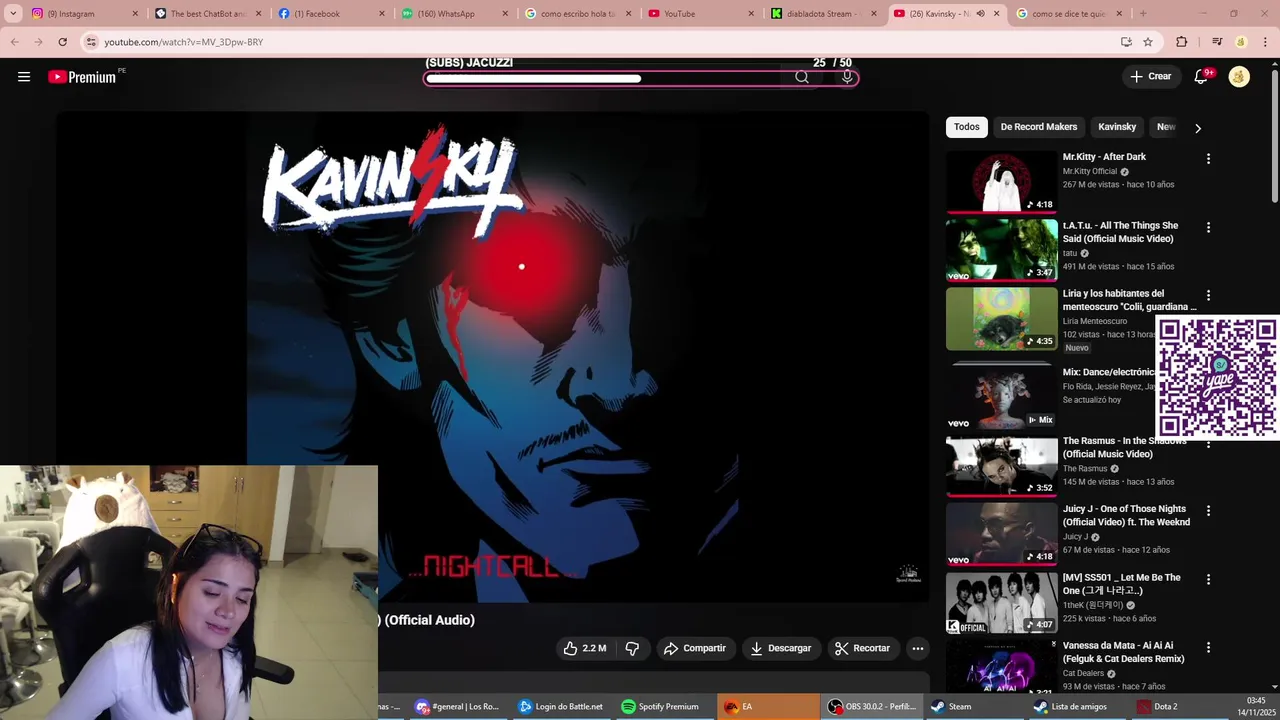1280x720 pixels.
Task: Open options for t.A.T.u. video
Action: point(1208,227)
